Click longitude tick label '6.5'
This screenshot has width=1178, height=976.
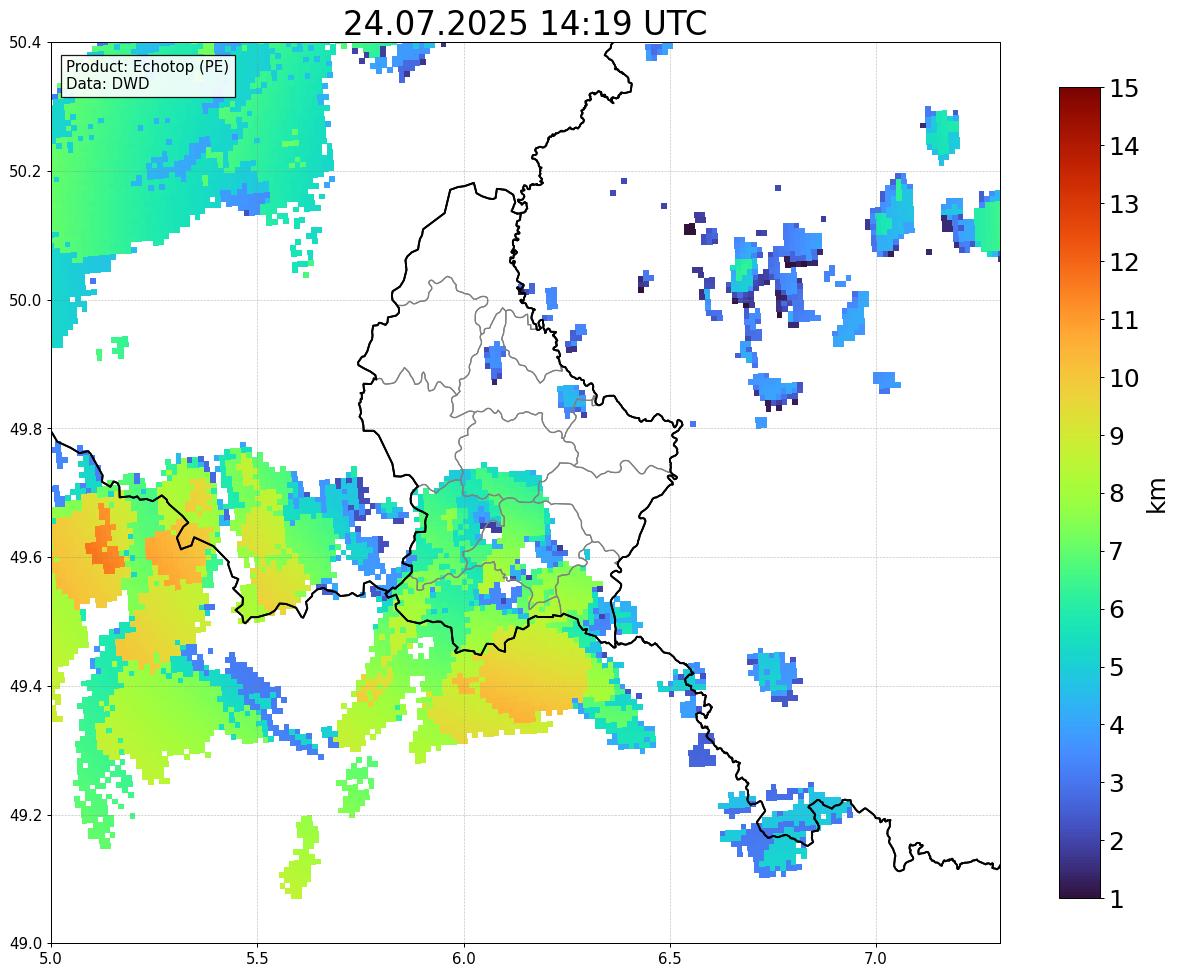670,959
